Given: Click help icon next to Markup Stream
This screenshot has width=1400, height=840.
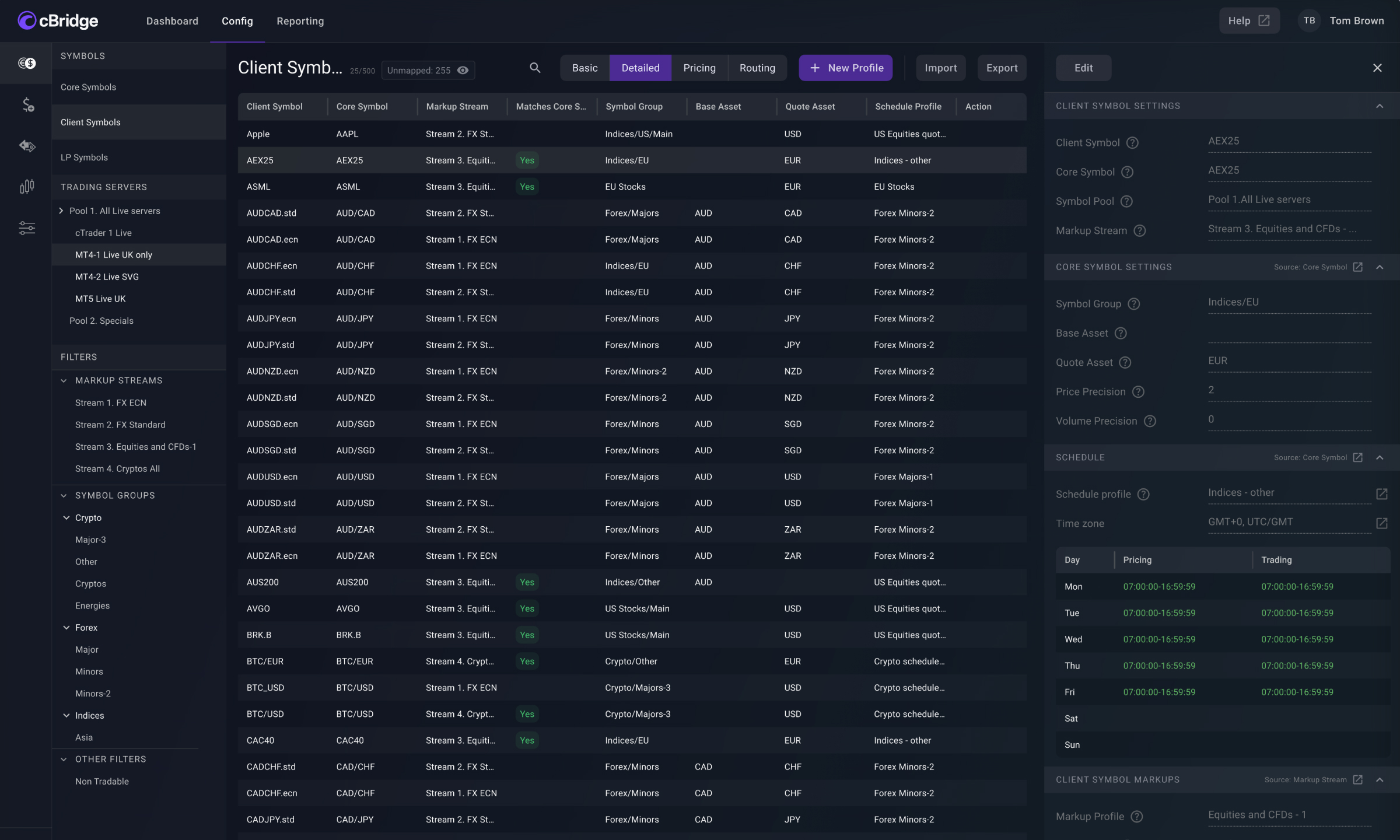Looking at the screenshot, I should (x=1139, y=231).
